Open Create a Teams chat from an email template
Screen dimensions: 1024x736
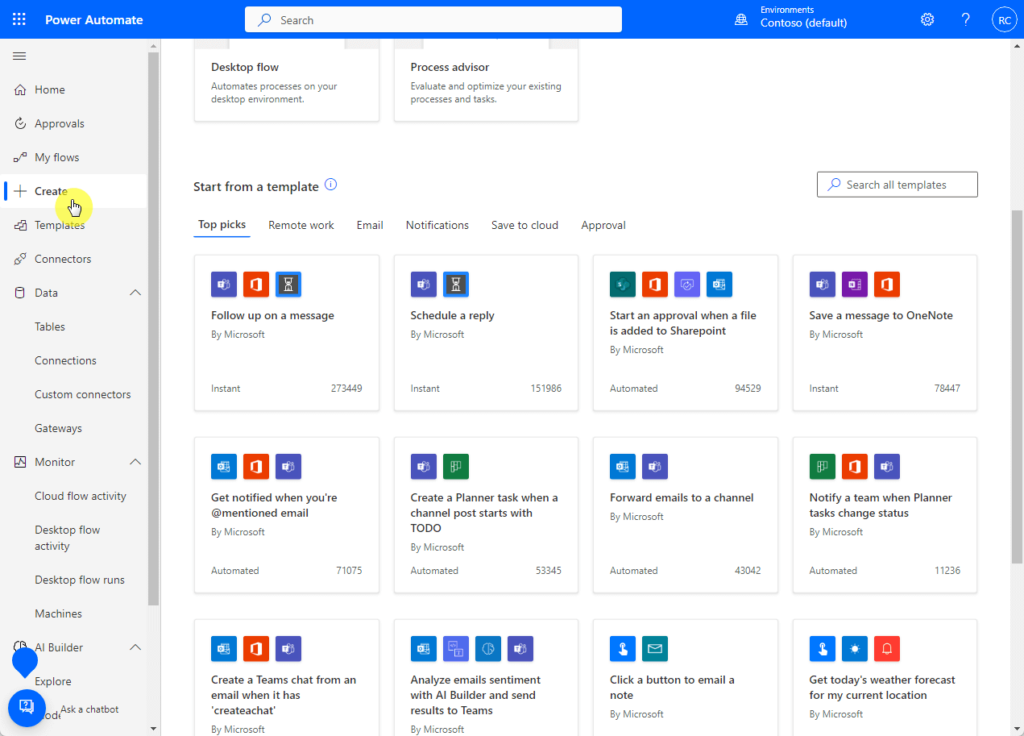click(x=287, y=678)
